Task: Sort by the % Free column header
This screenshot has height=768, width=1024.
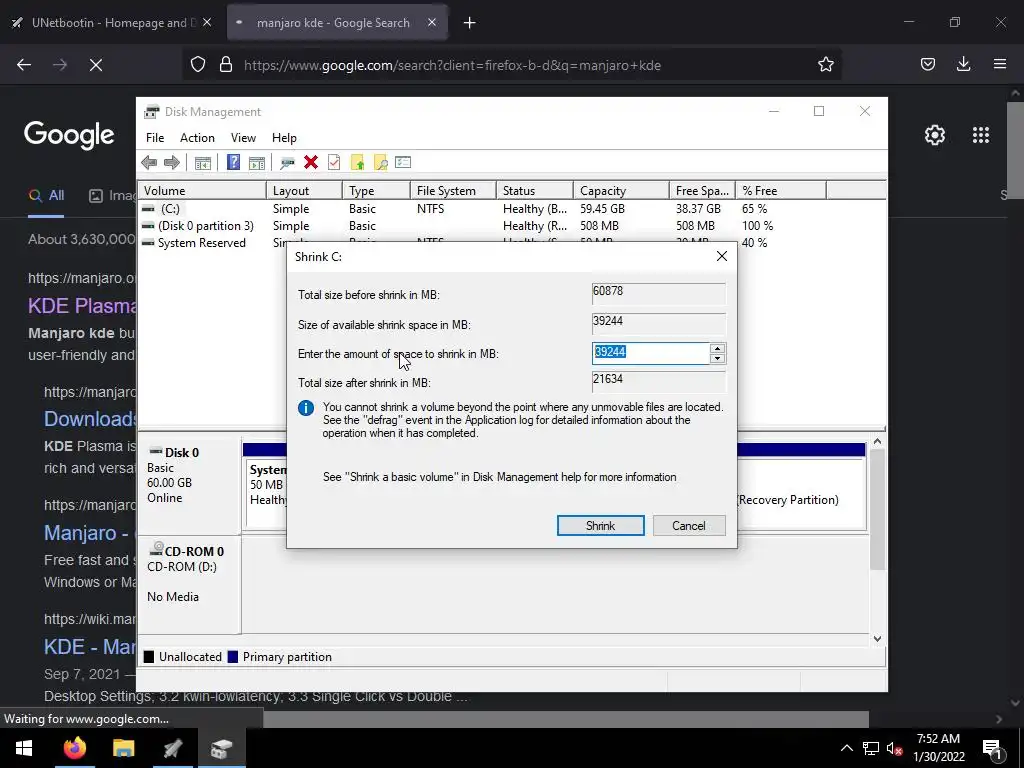Action: (x=780, y=191)
